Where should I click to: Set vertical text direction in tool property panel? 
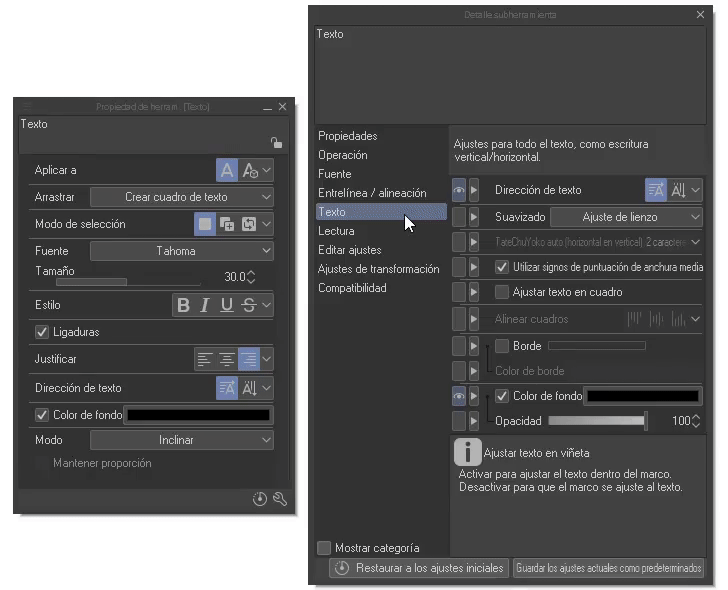(x=250, y=388)
